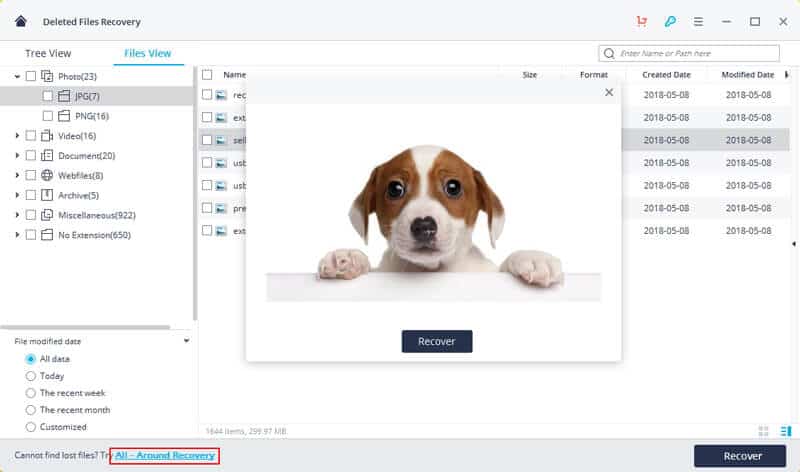Open the shopping cart icon

point(642,21)
